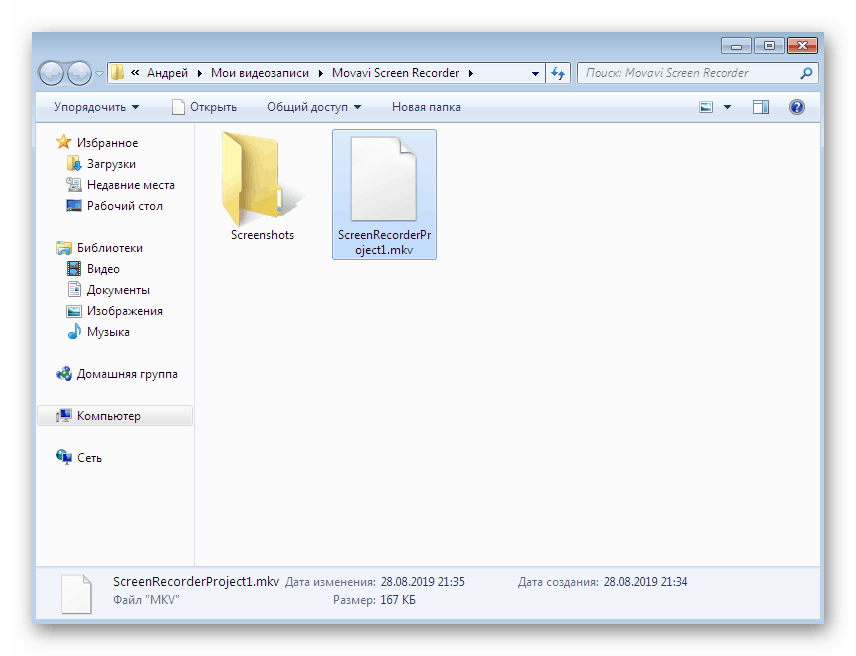
Task: Click Дата создания value 28.08.2019 21:34
Action: click(645, 582)
